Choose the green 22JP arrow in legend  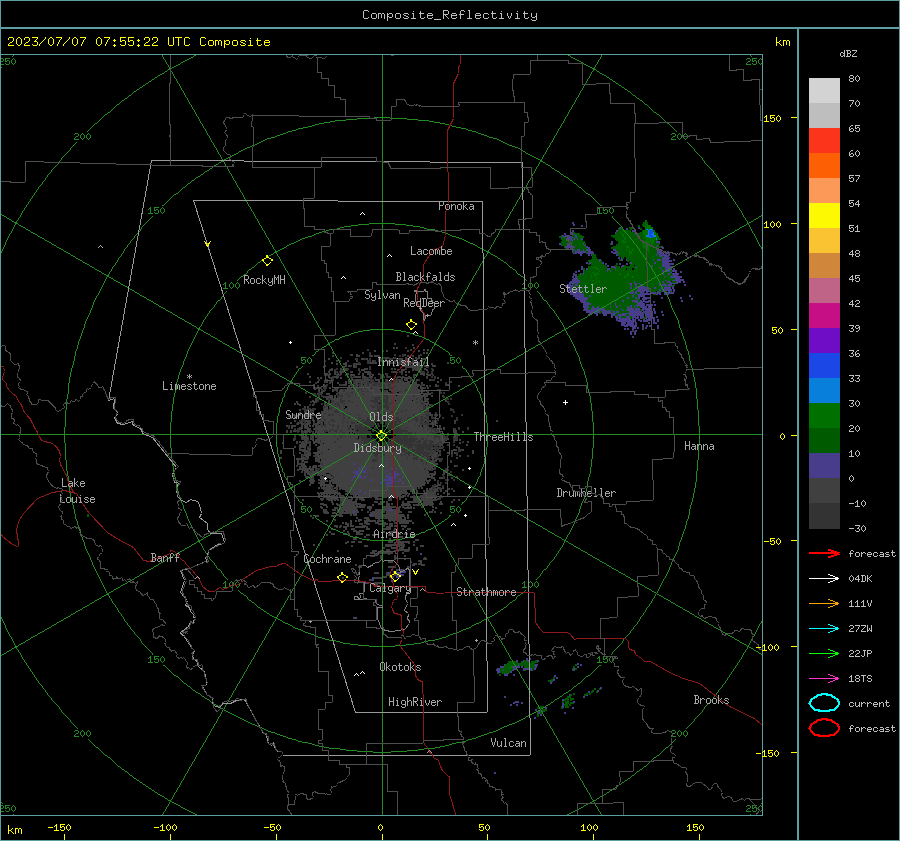pos(824,653)
